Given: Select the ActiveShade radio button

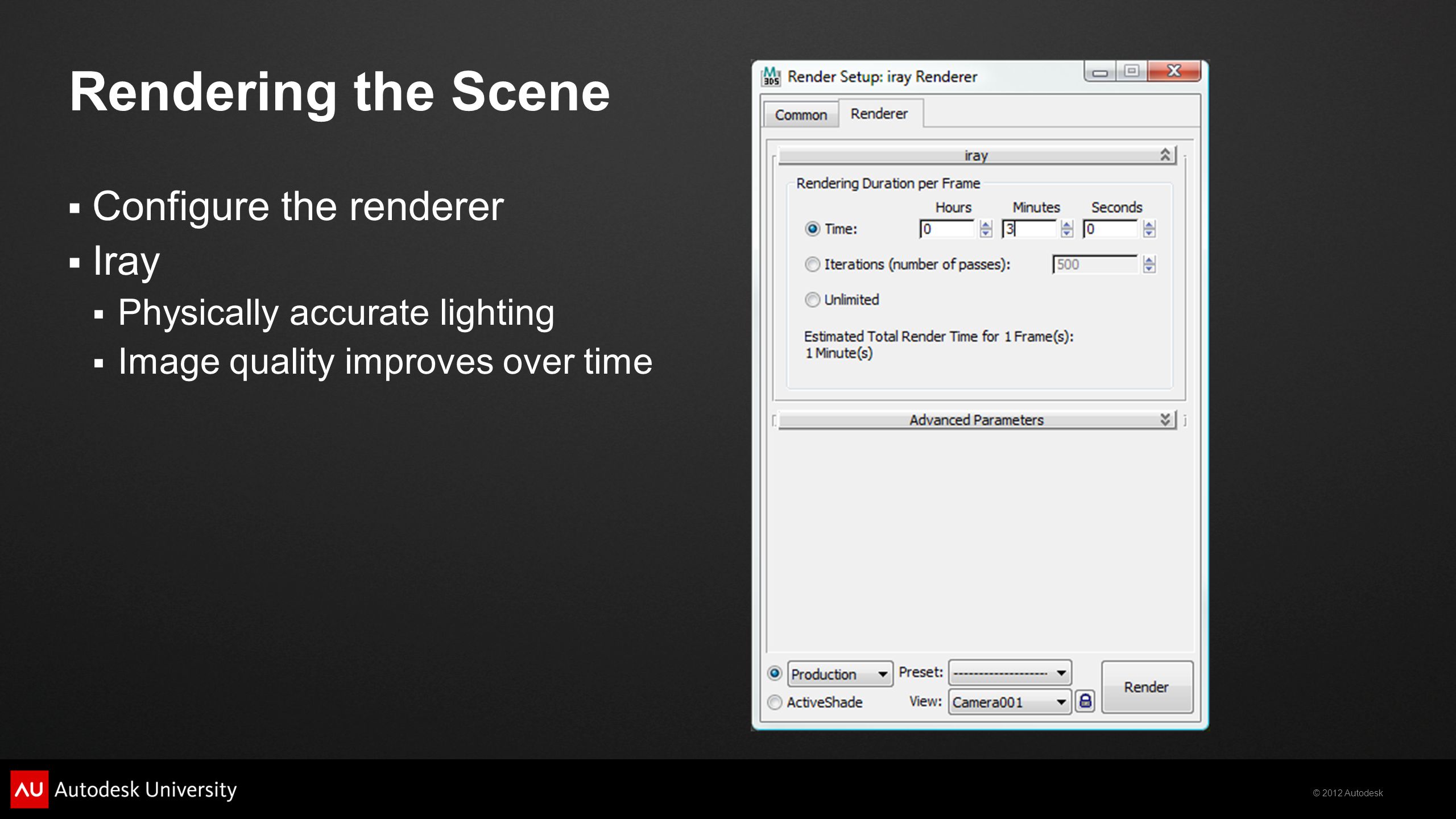Looking at the screenshot, I should tap(774, 702).
